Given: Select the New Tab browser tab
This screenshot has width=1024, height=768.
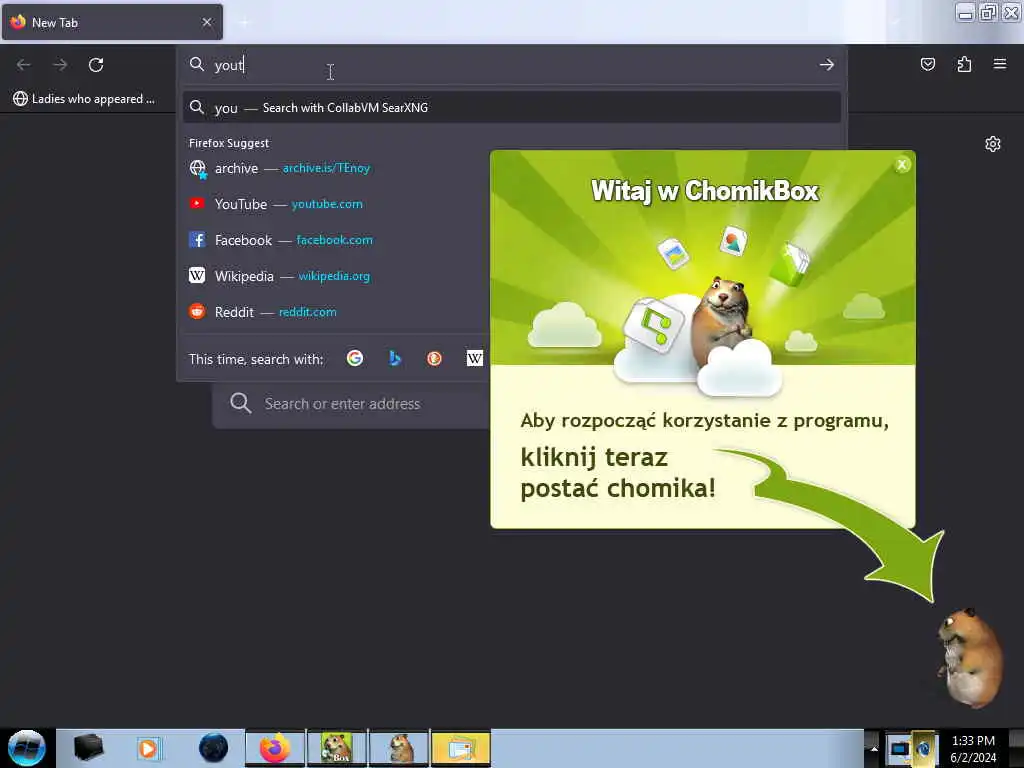Looking at the screenshot, I should pos(112,22).
